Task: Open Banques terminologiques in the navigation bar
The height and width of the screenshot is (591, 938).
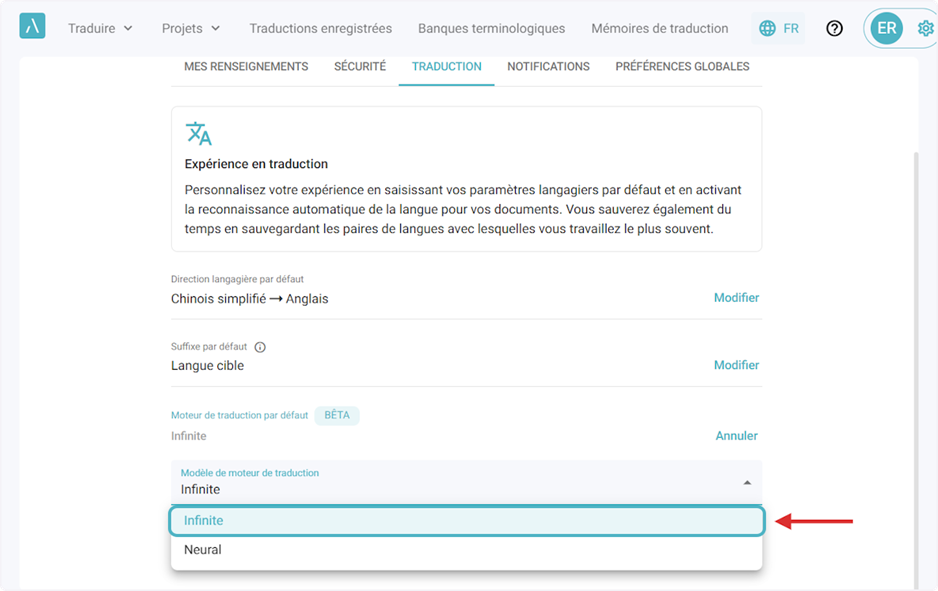Action: tap(491, 28)
